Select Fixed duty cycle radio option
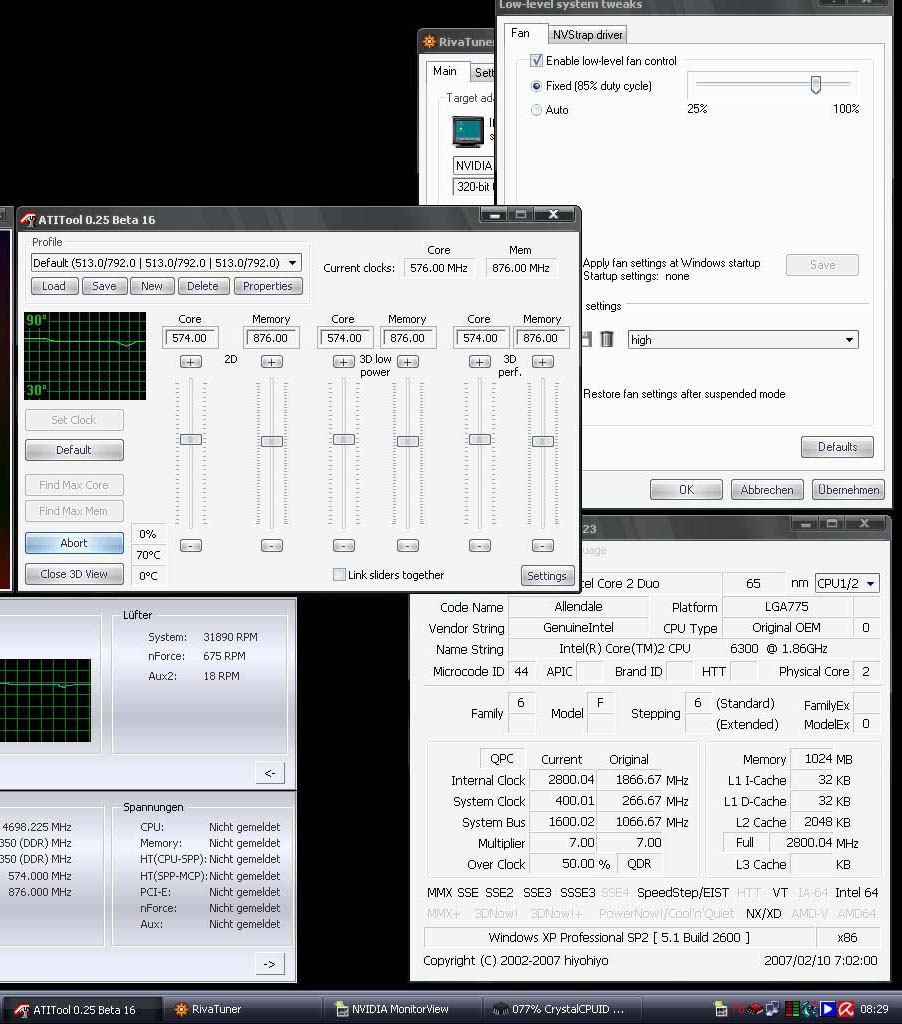902x1024 pixels. point(536,86)
